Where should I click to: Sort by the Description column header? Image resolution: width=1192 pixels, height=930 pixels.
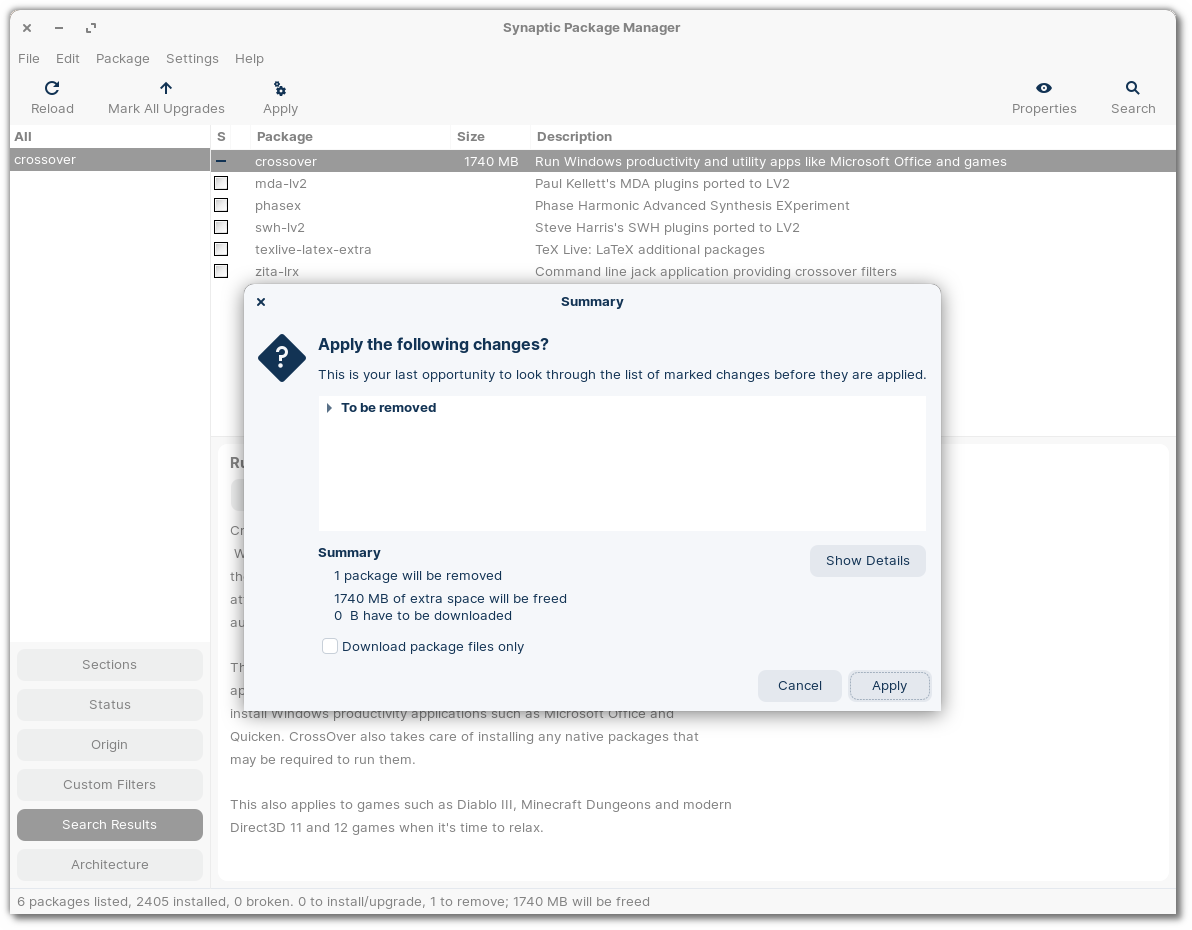point(851,137)
